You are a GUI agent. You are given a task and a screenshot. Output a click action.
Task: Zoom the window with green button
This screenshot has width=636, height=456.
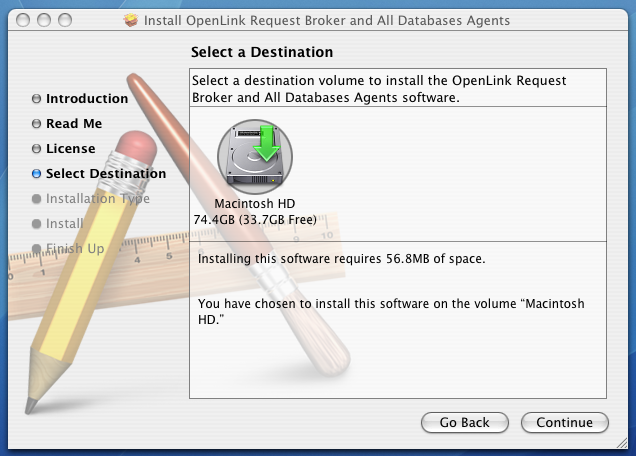(x=64, y=20)
